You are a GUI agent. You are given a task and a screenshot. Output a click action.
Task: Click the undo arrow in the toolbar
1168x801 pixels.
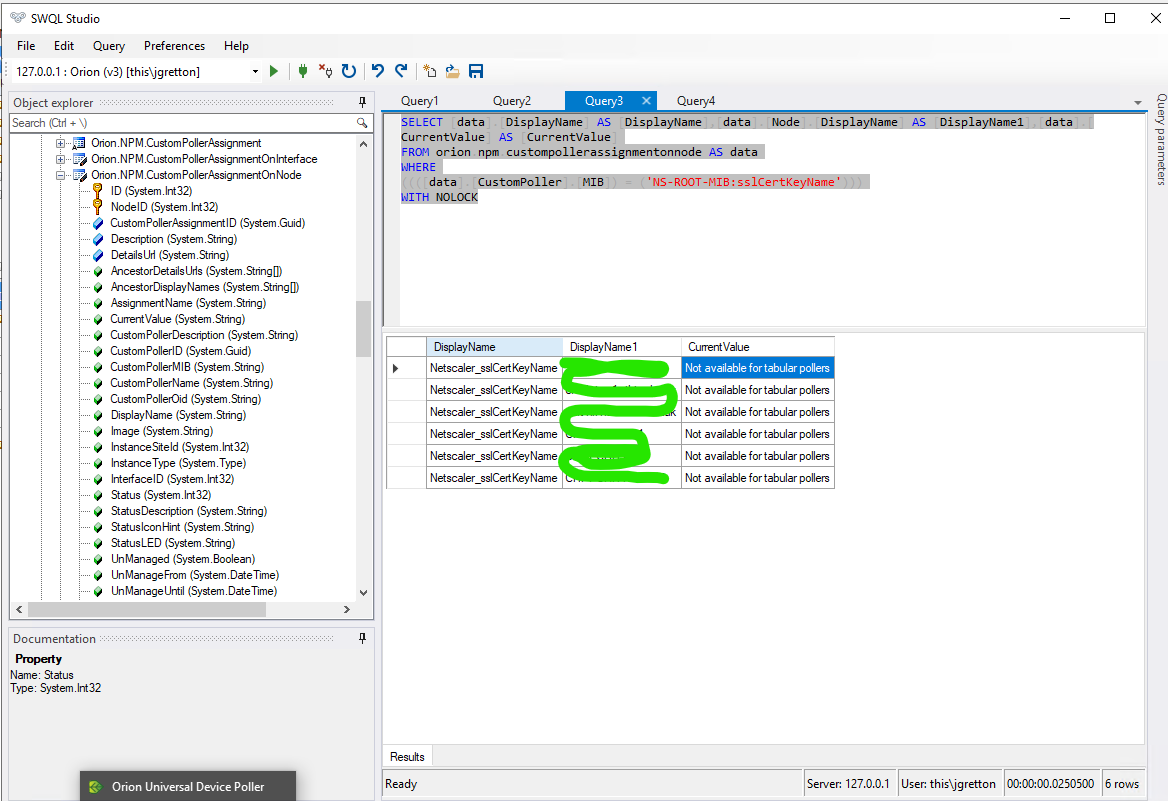378,71
